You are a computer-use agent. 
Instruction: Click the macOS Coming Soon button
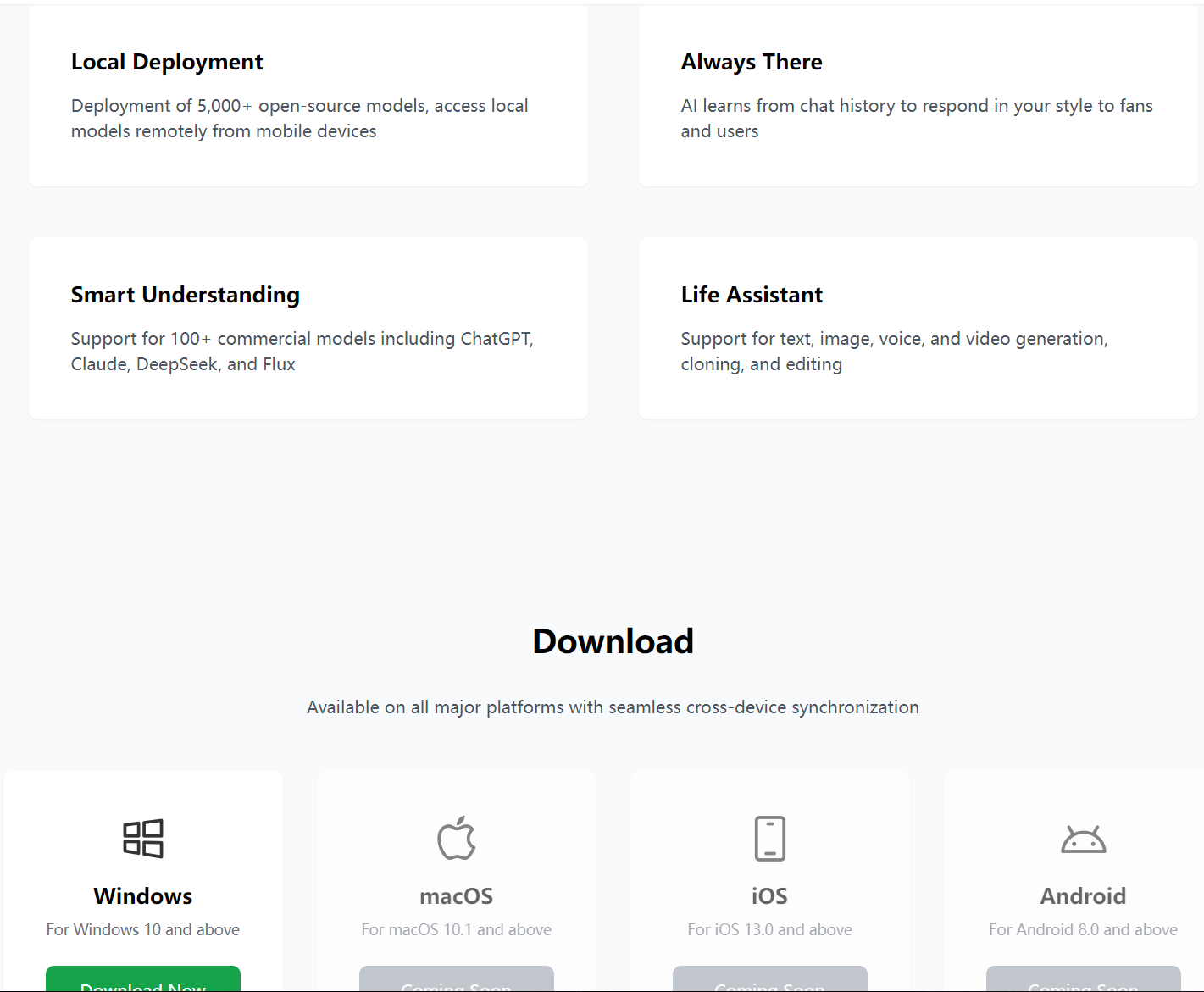457,979
